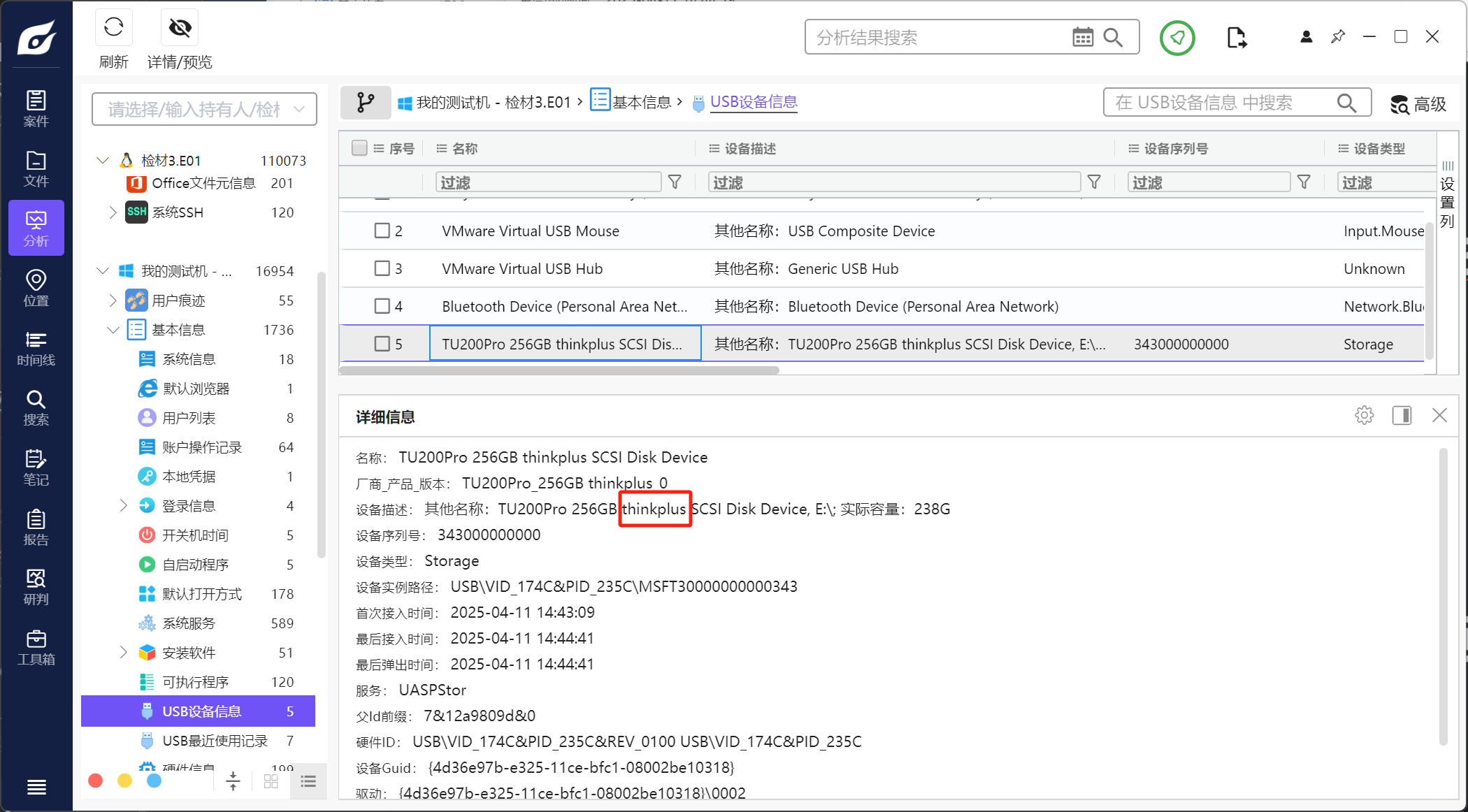Screen dimensions: 1468x812
Task: Check the VMware Virtual USB Hub row checkbox
Action: pos(382,268)
